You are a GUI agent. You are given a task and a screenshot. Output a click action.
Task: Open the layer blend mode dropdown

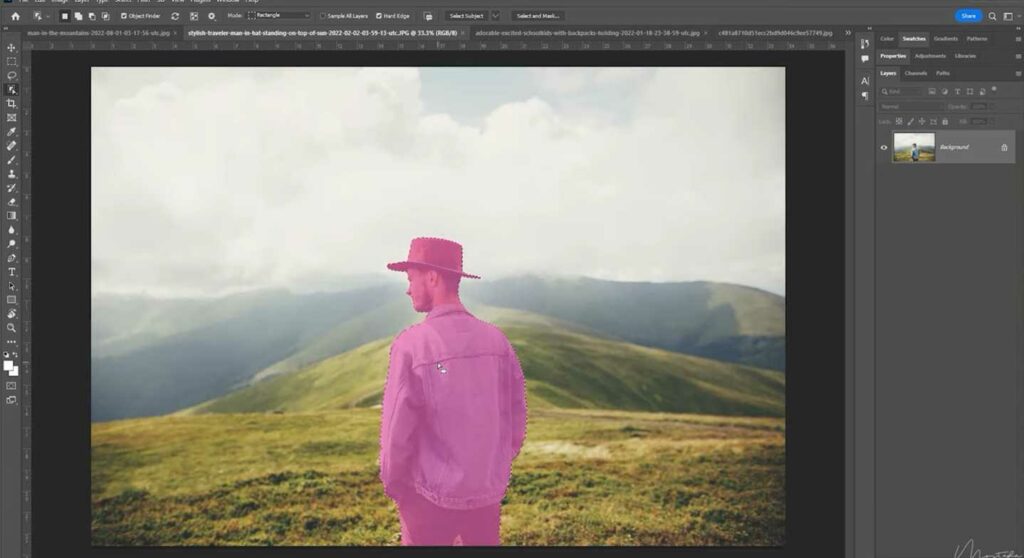[x=911, y=107]
